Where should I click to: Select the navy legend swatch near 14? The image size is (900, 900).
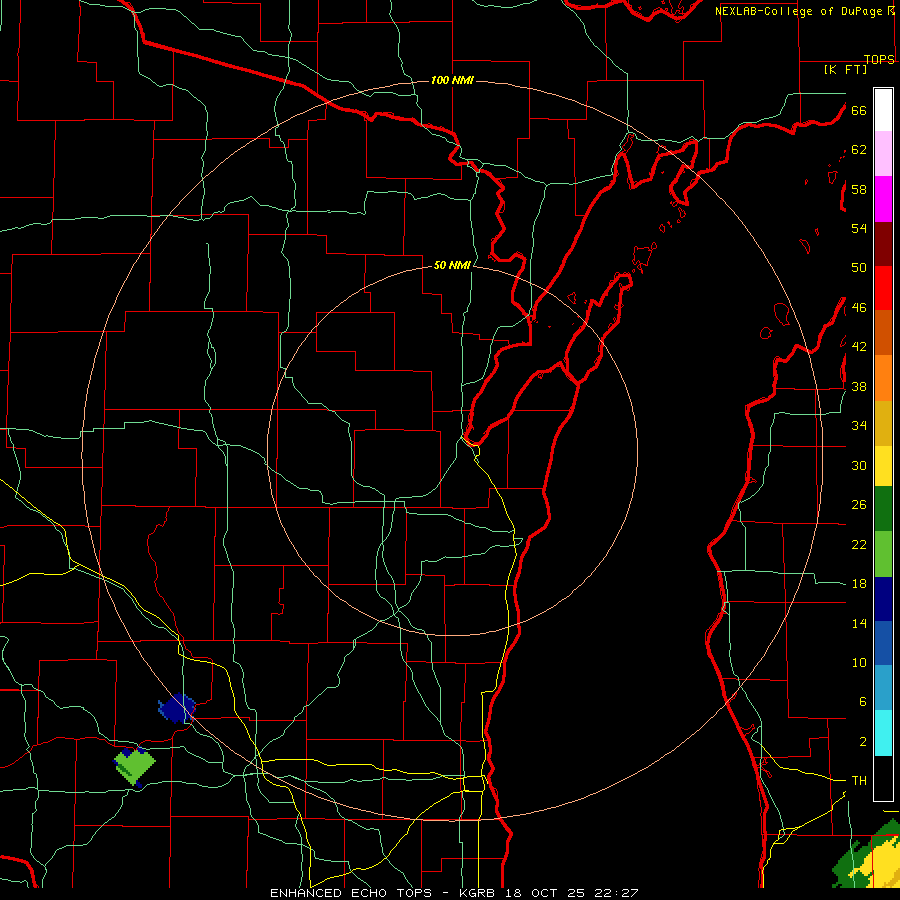(883, 599)
